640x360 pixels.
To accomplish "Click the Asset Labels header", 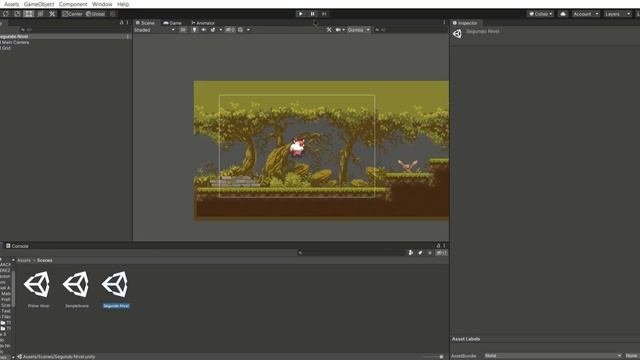I will (x=466, y=339).
